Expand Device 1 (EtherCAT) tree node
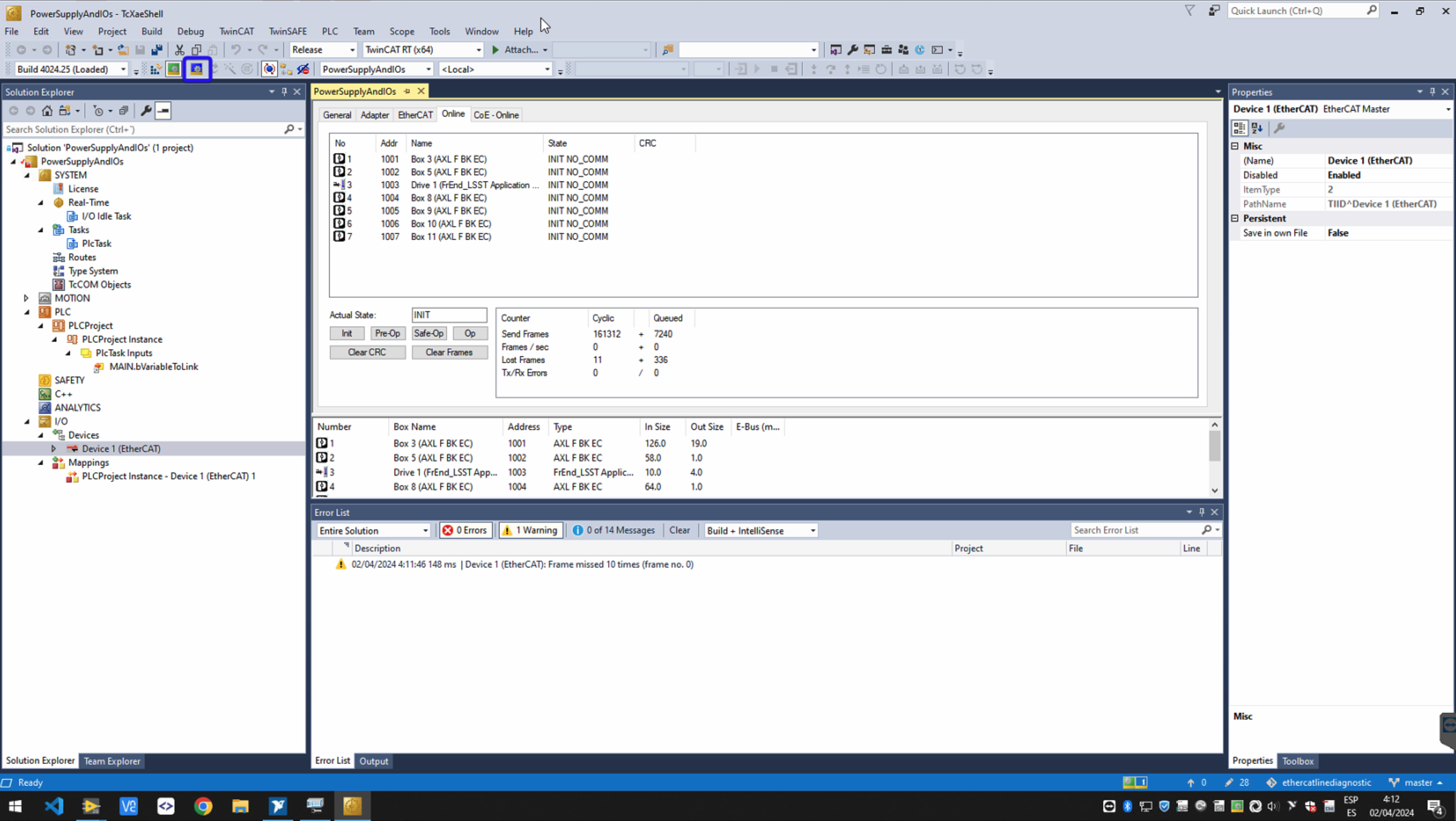Viewport: 1456px width, 821px height. (x=53, y=449)
